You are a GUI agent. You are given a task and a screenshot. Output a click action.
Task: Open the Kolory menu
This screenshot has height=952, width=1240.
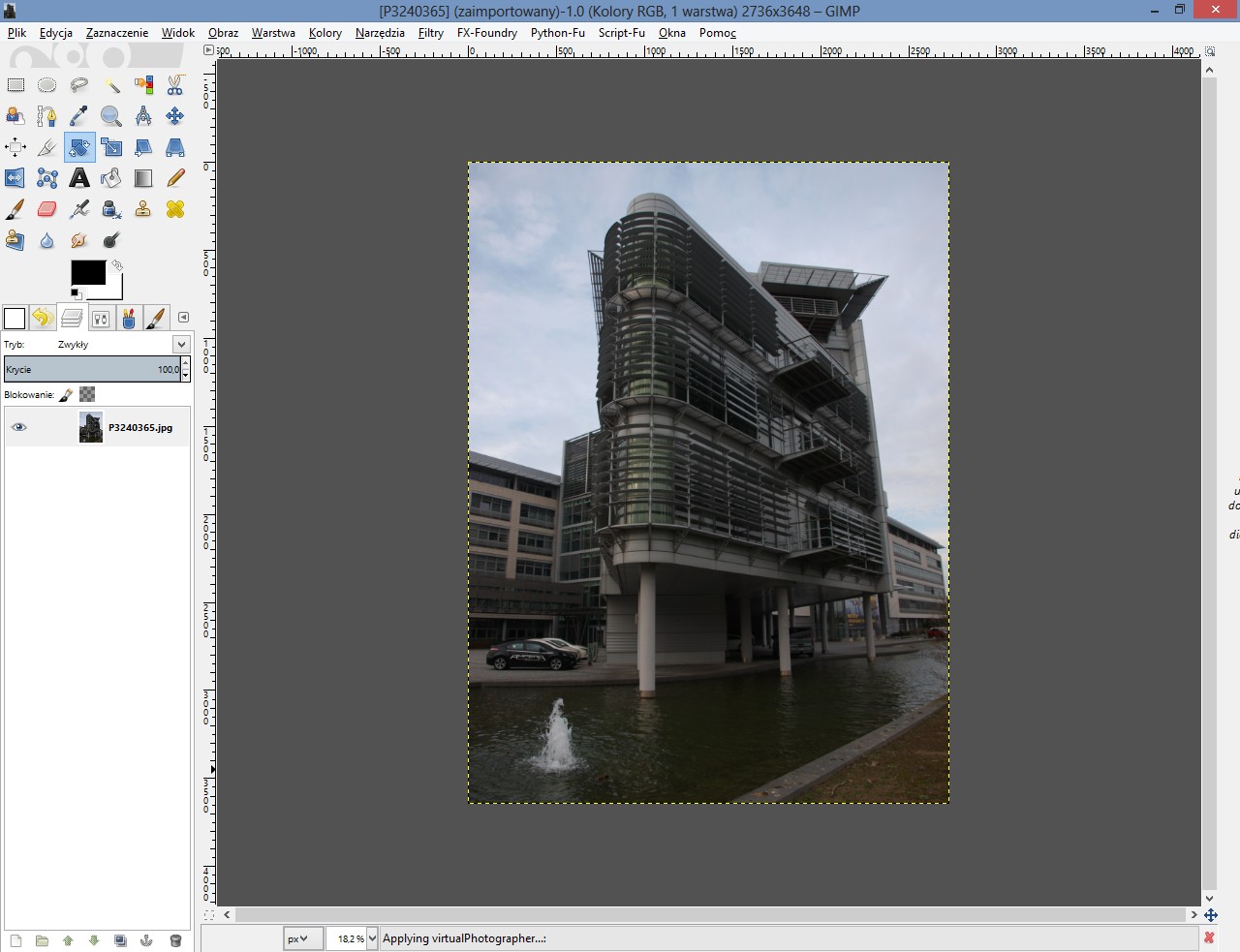(x=325, y=33)
